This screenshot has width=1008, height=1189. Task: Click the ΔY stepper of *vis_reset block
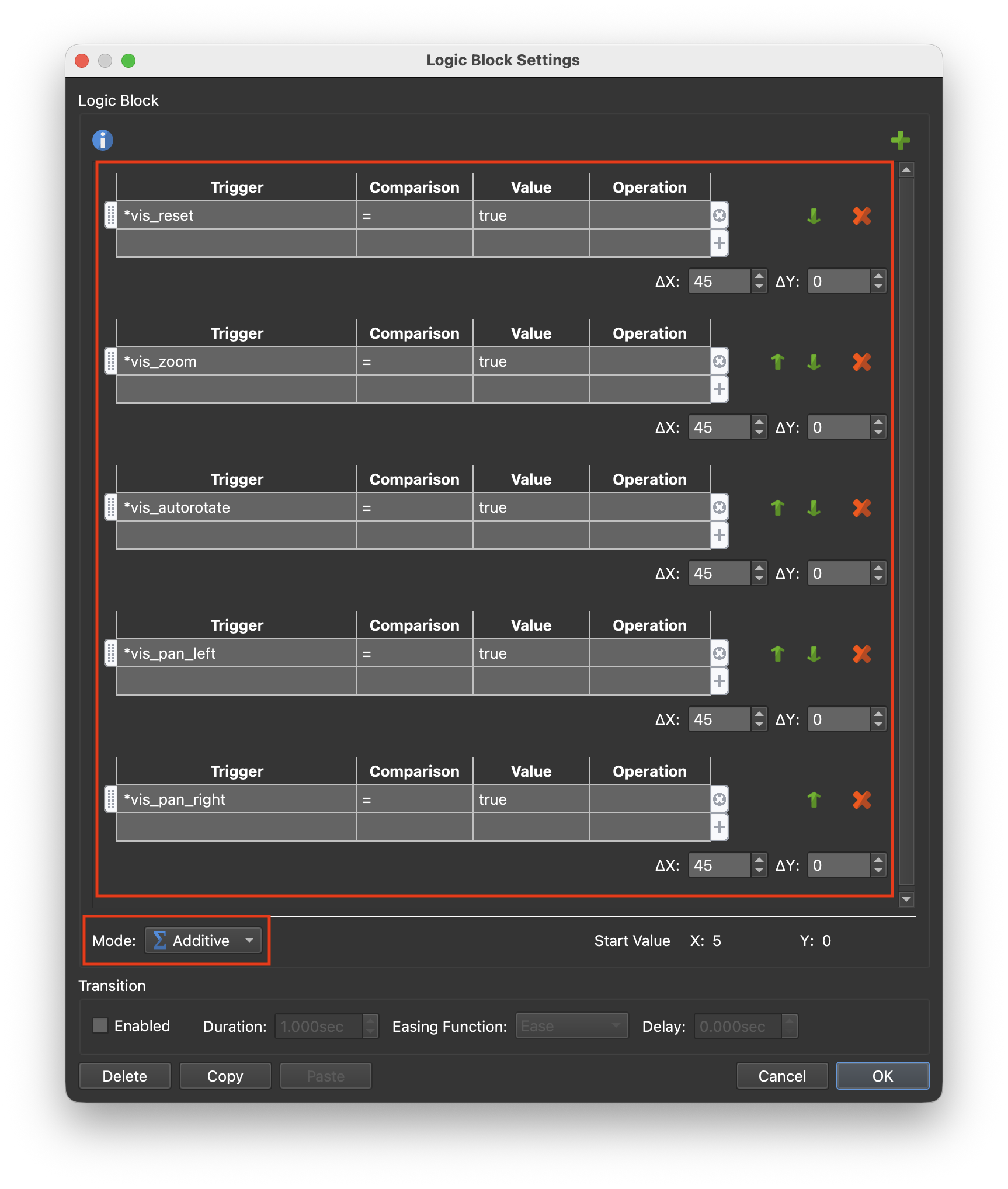[878, 281]
